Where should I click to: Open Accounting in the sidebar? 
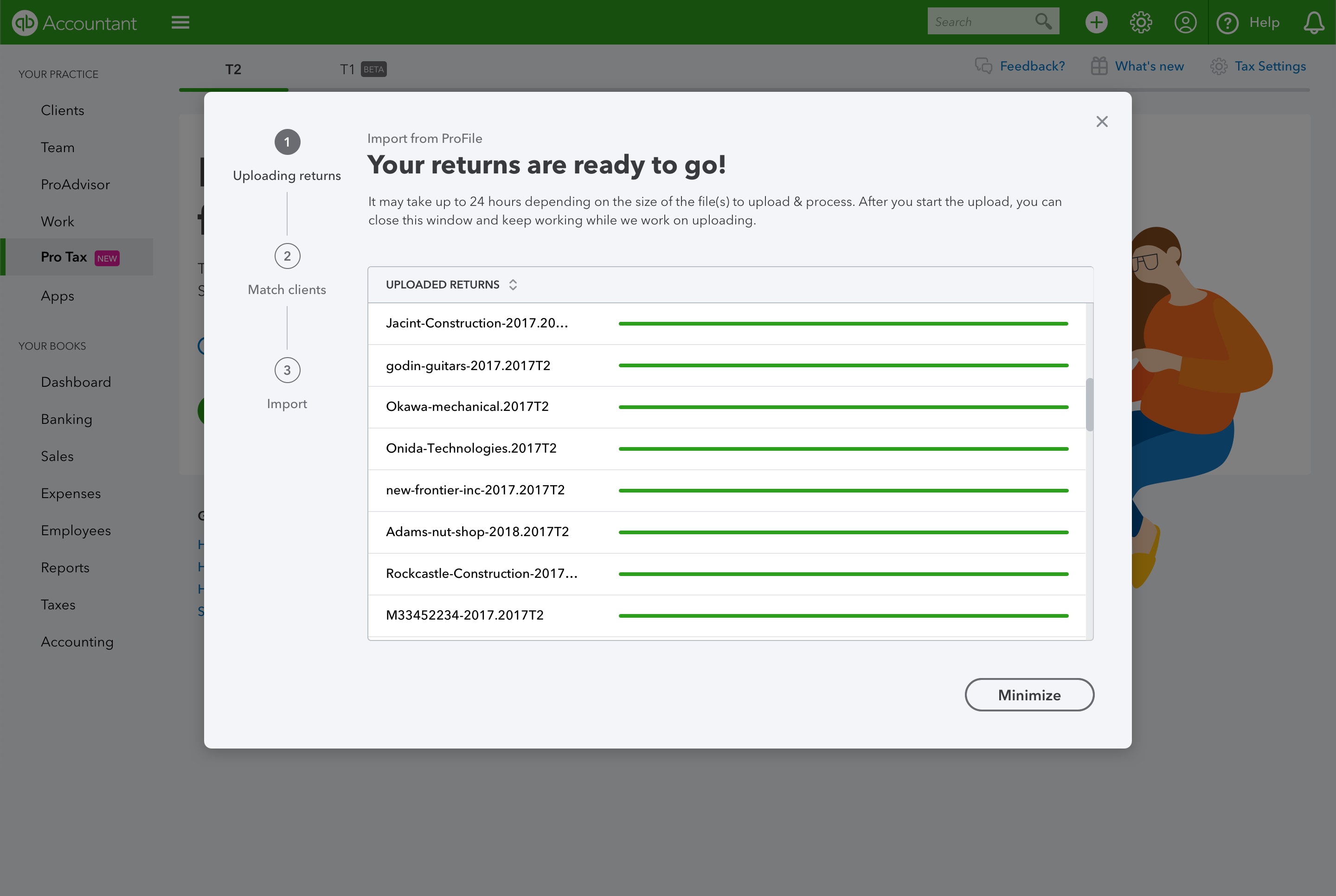(77, 642)
